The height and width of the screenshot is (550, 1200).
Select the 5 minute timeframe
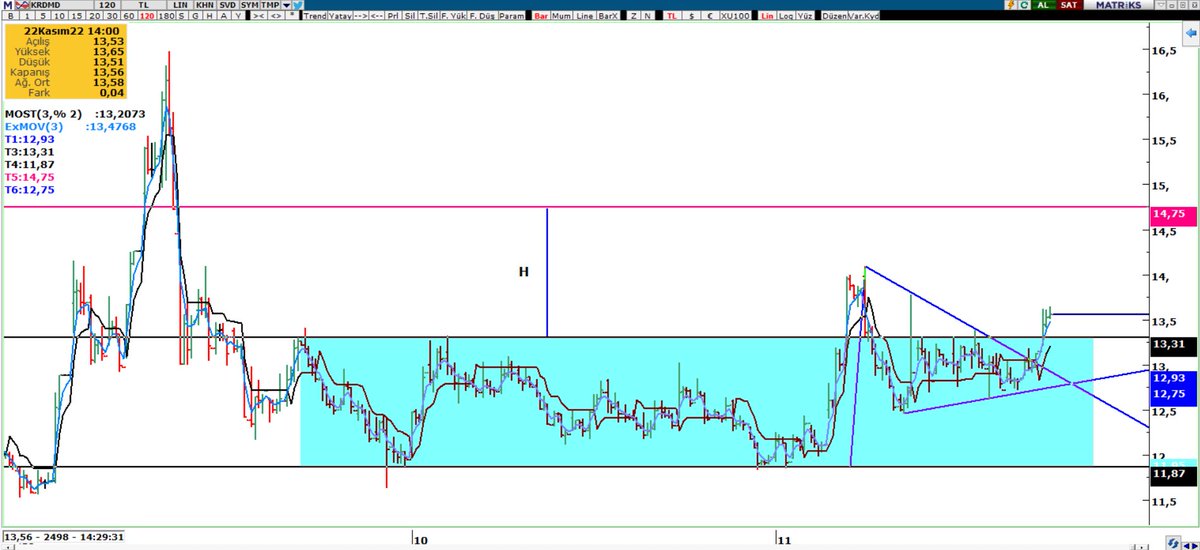point(44,17)
